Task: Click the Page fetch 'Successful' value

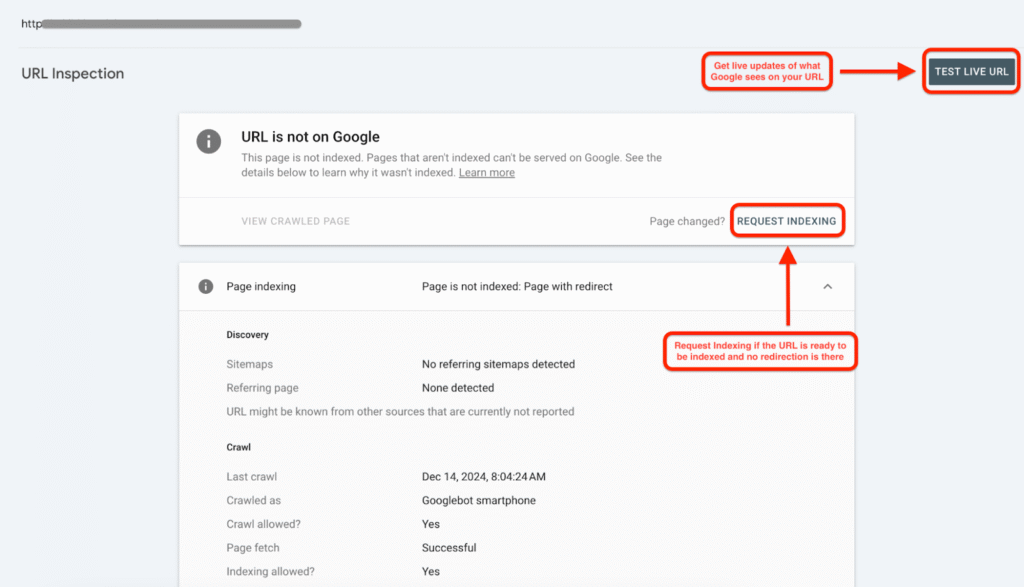Action: (x=449, y=548)
